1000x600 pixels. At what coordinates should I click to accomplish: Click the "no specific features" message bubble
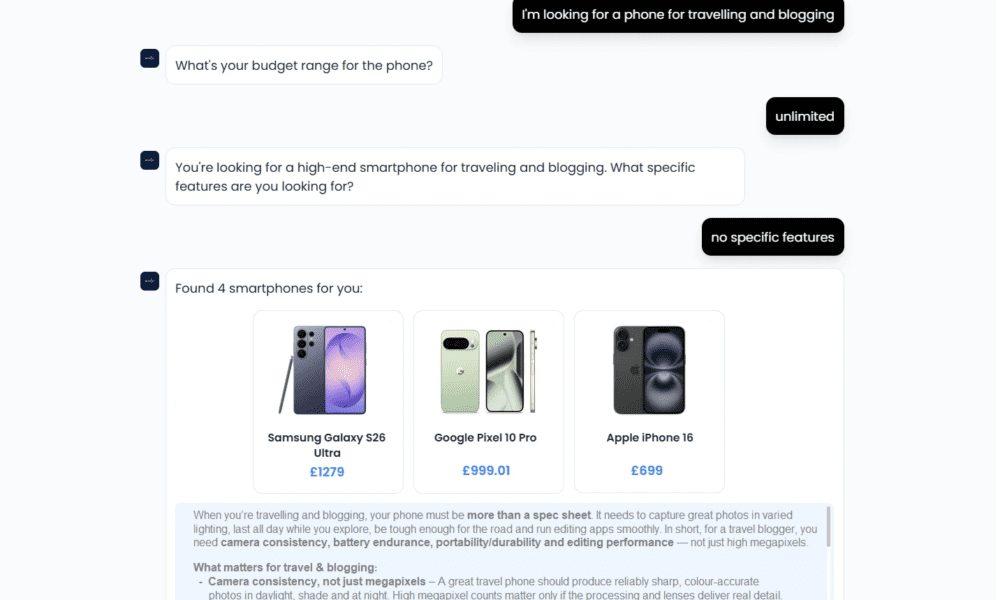(772, 237)
